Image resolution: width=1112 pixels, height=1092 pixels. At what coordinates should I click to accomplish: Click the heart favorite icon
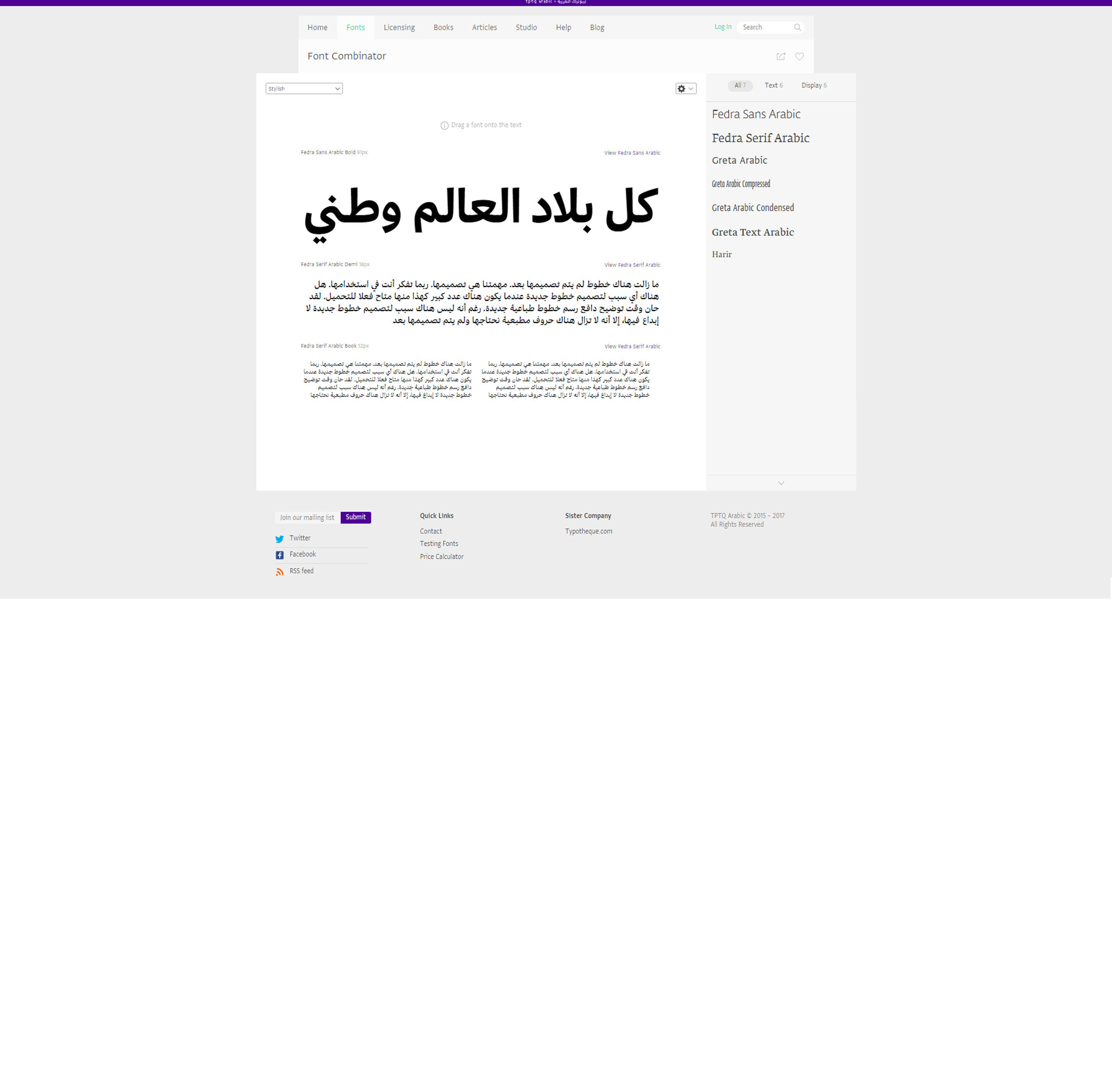(799, 56)
